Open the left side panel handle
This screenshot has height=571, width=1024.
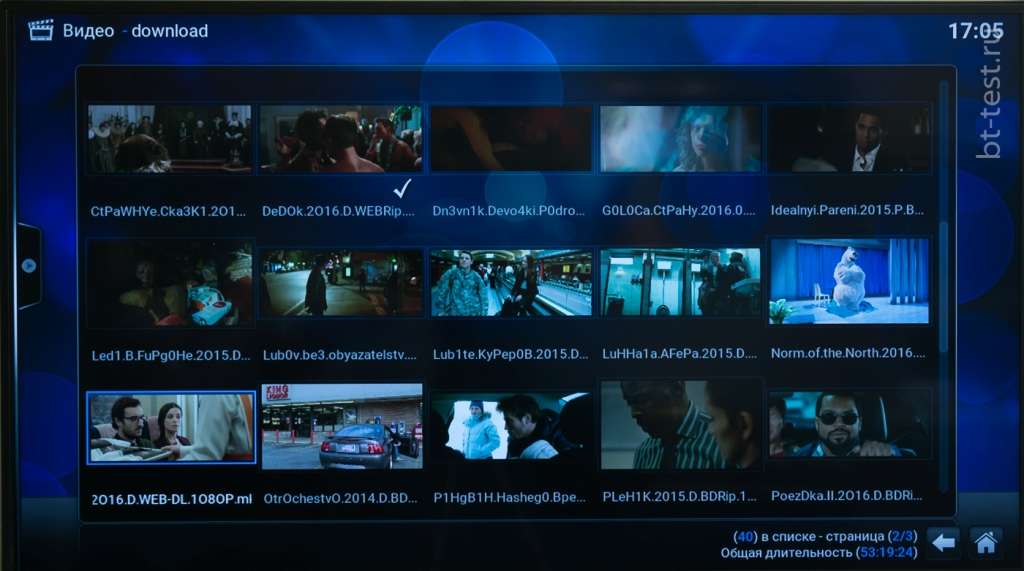(28, 265)
